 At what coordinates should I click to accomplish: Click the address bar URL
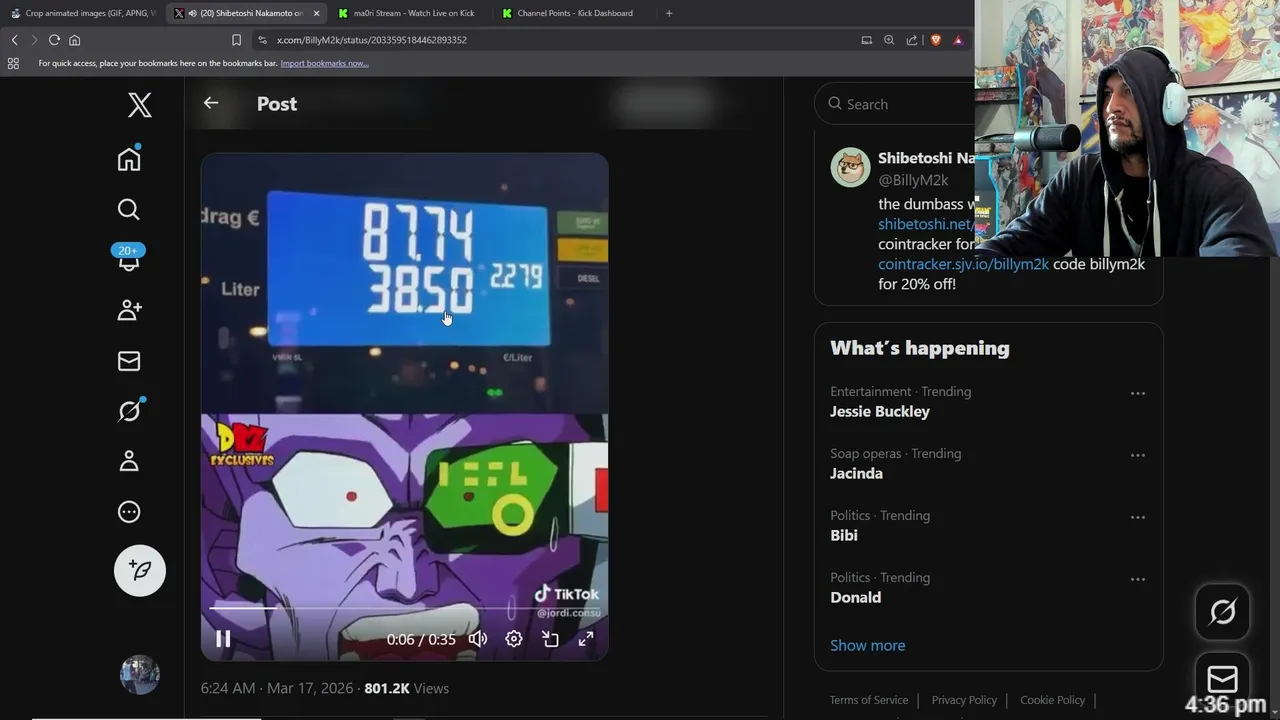[x=372, y=40]
